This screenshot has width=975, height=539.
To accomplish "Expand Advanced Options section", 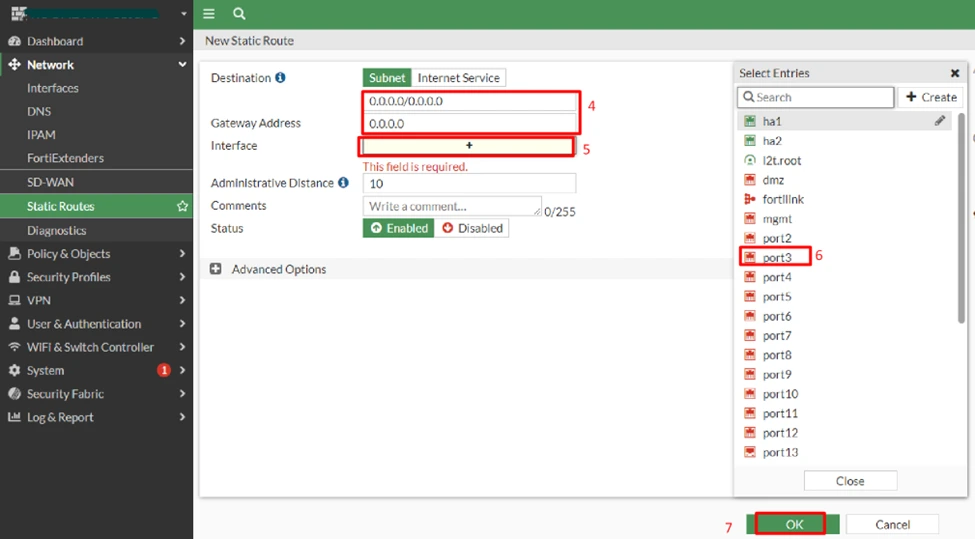I will [216, 269].
